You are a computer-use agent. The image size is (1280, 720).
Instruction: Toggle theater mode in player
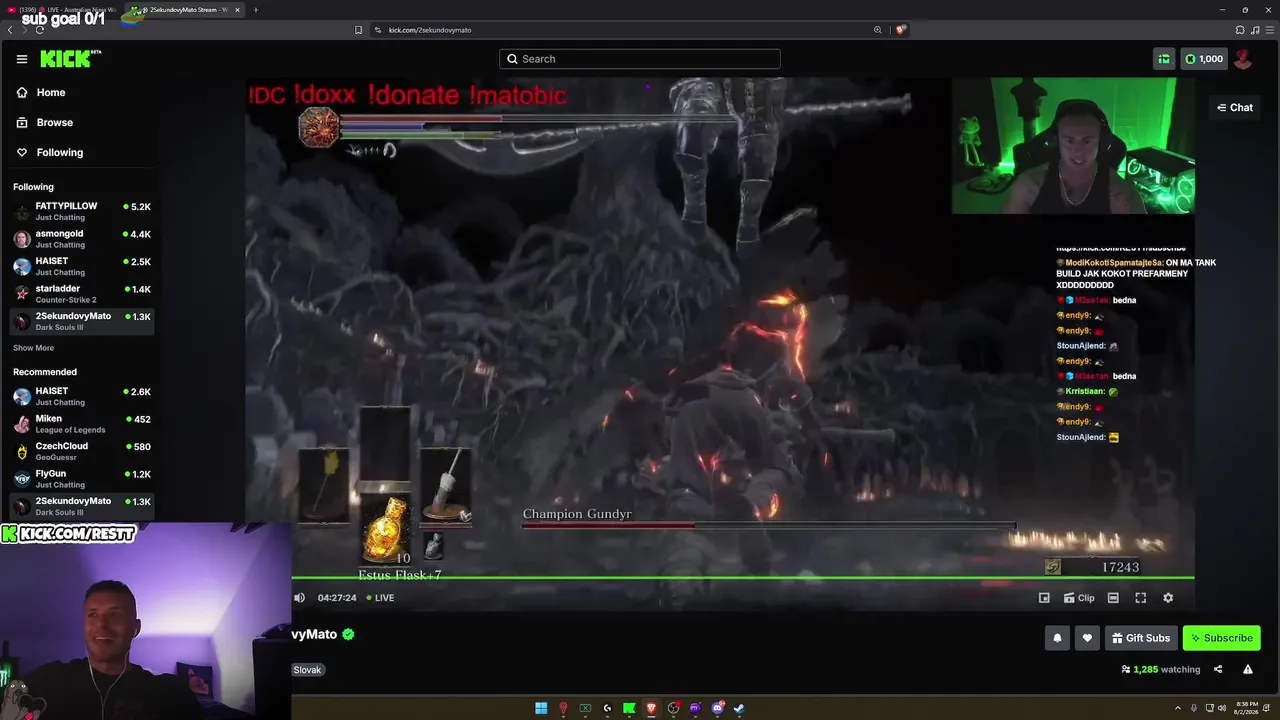[1113, 598]
